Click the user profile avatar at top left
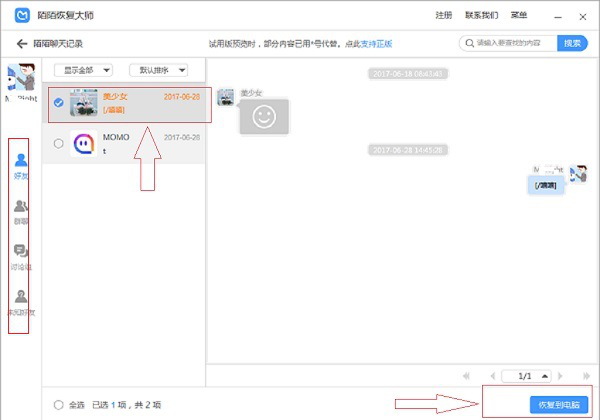 tap(20, 80)
